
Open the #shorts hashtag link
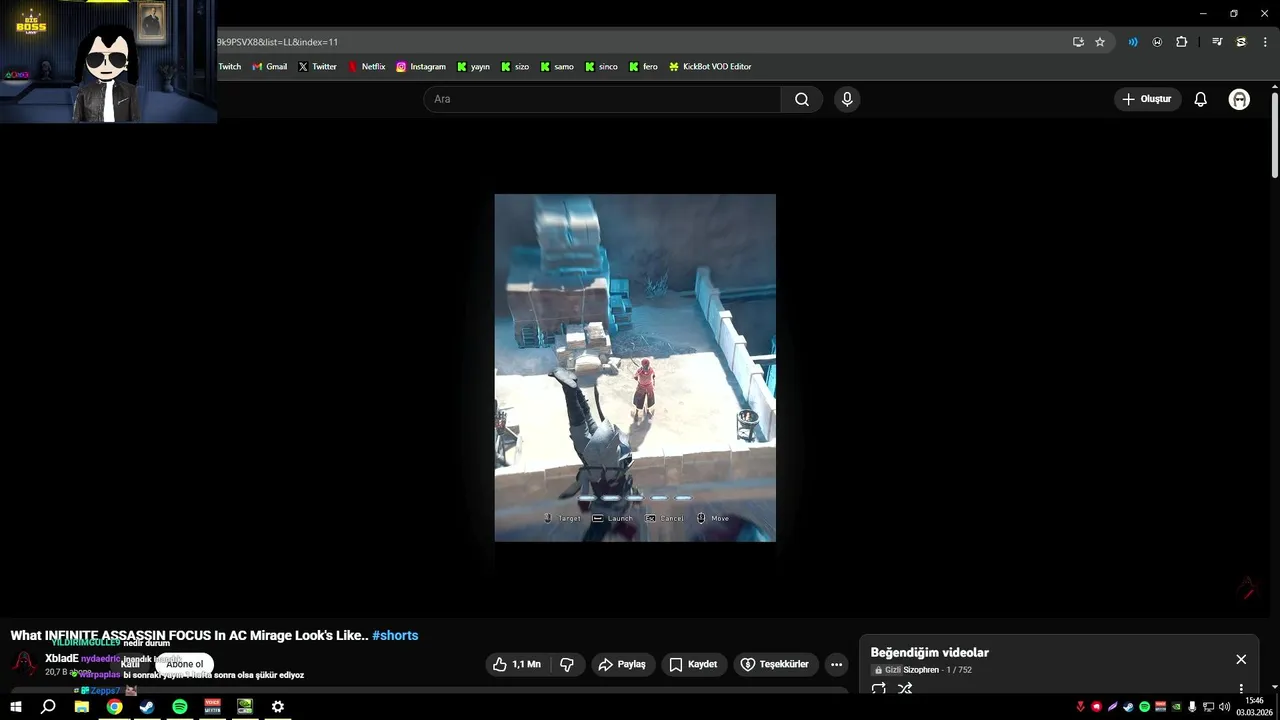395,635
